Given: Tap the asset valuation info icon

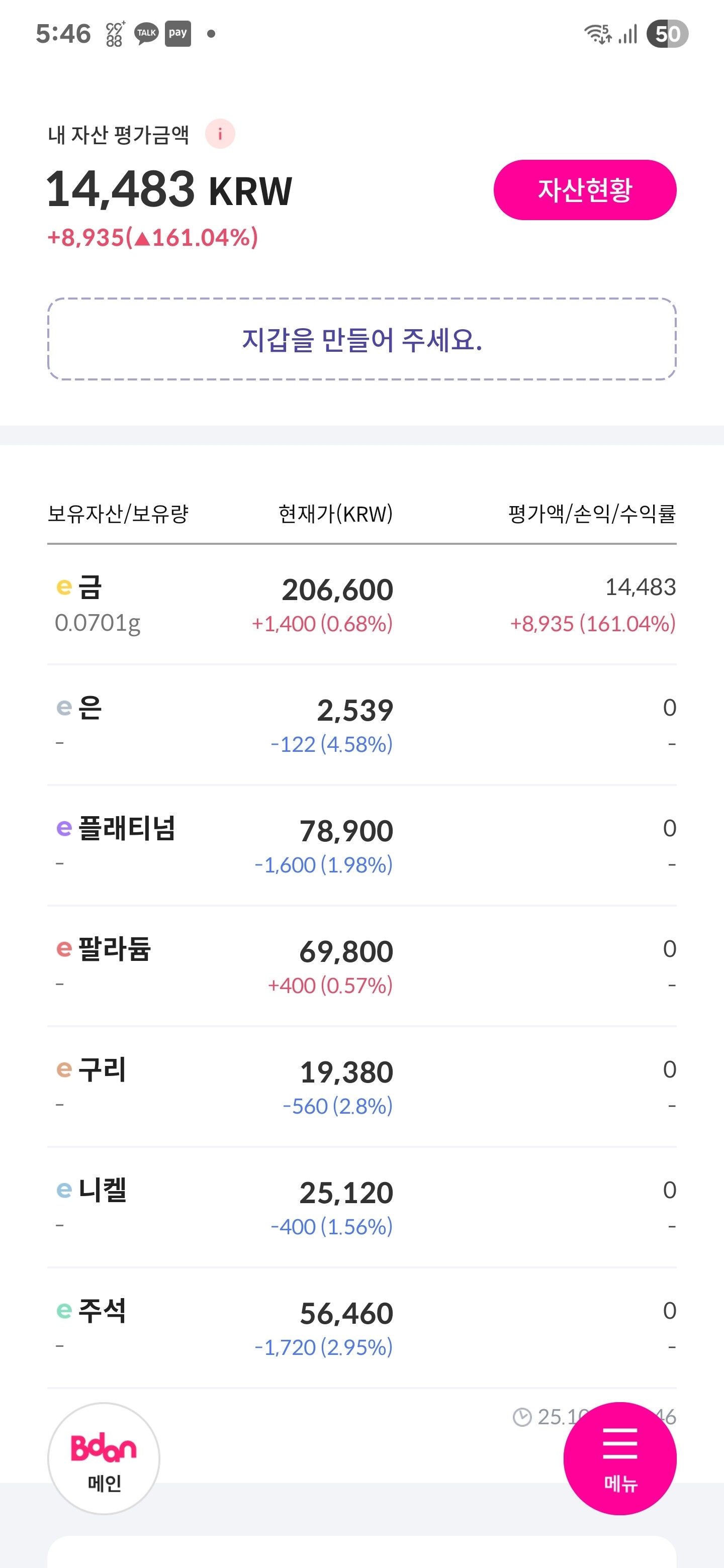Looking at the screenshot, I should (x=220, y=134).
